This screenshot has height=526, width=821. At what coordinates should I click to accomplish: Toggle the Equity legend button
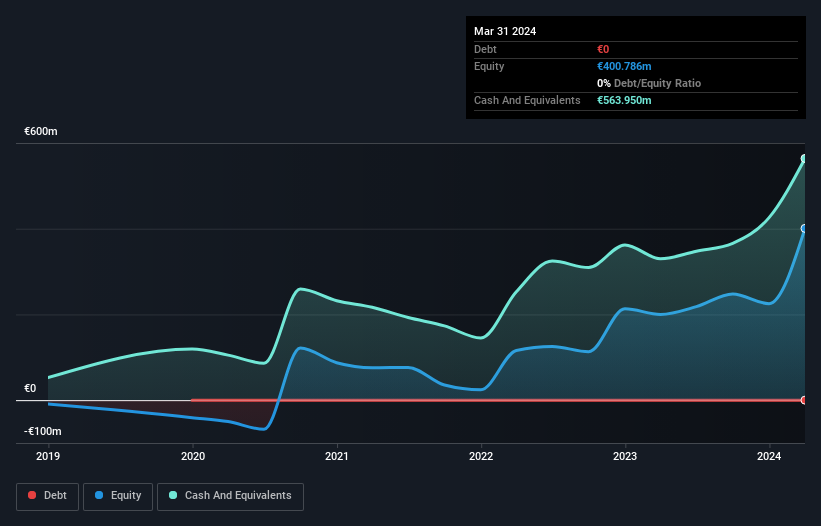(x=118, y=496)
